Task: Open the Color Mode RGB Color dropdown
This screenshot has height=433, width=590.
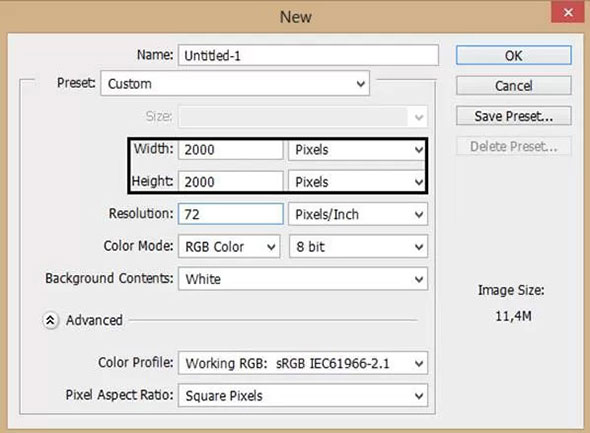Action: (x=229, y=247)
